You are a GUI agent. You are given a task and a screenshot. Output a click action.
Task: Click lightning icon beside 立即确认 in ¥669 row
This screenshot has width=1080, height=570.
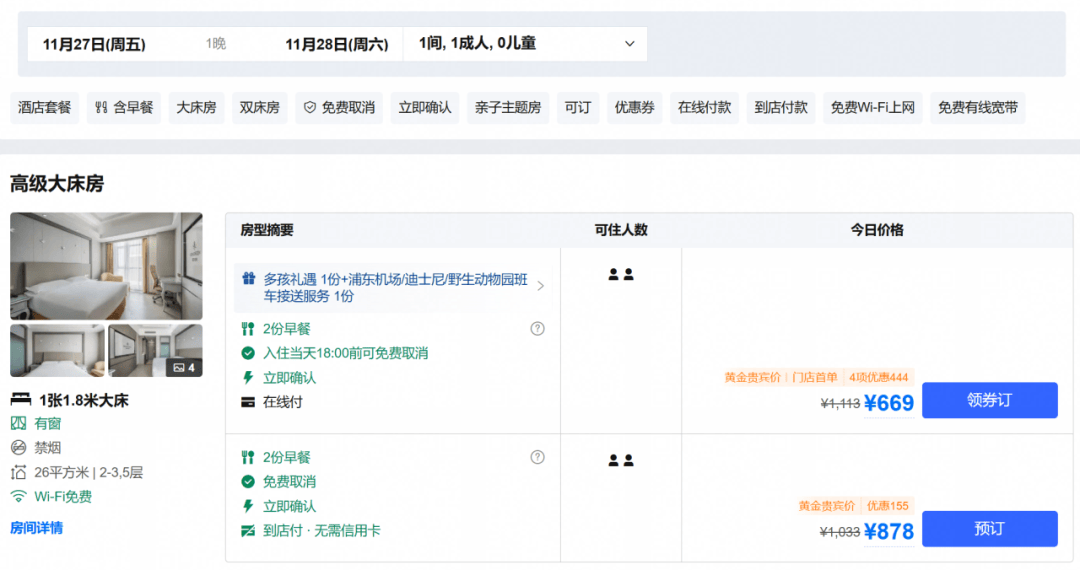pos(248,377)
